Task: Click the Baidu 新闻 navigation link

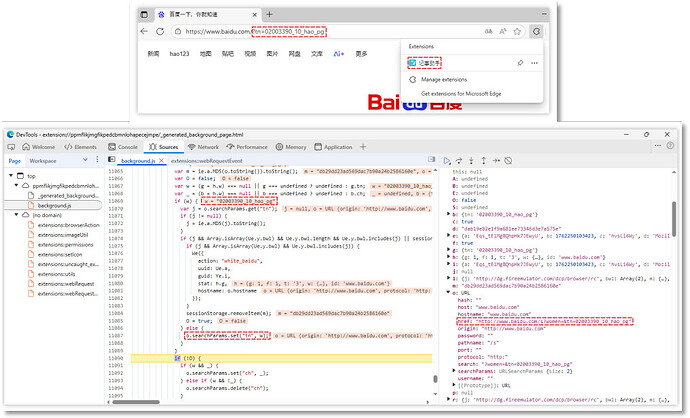Action: 153,52
